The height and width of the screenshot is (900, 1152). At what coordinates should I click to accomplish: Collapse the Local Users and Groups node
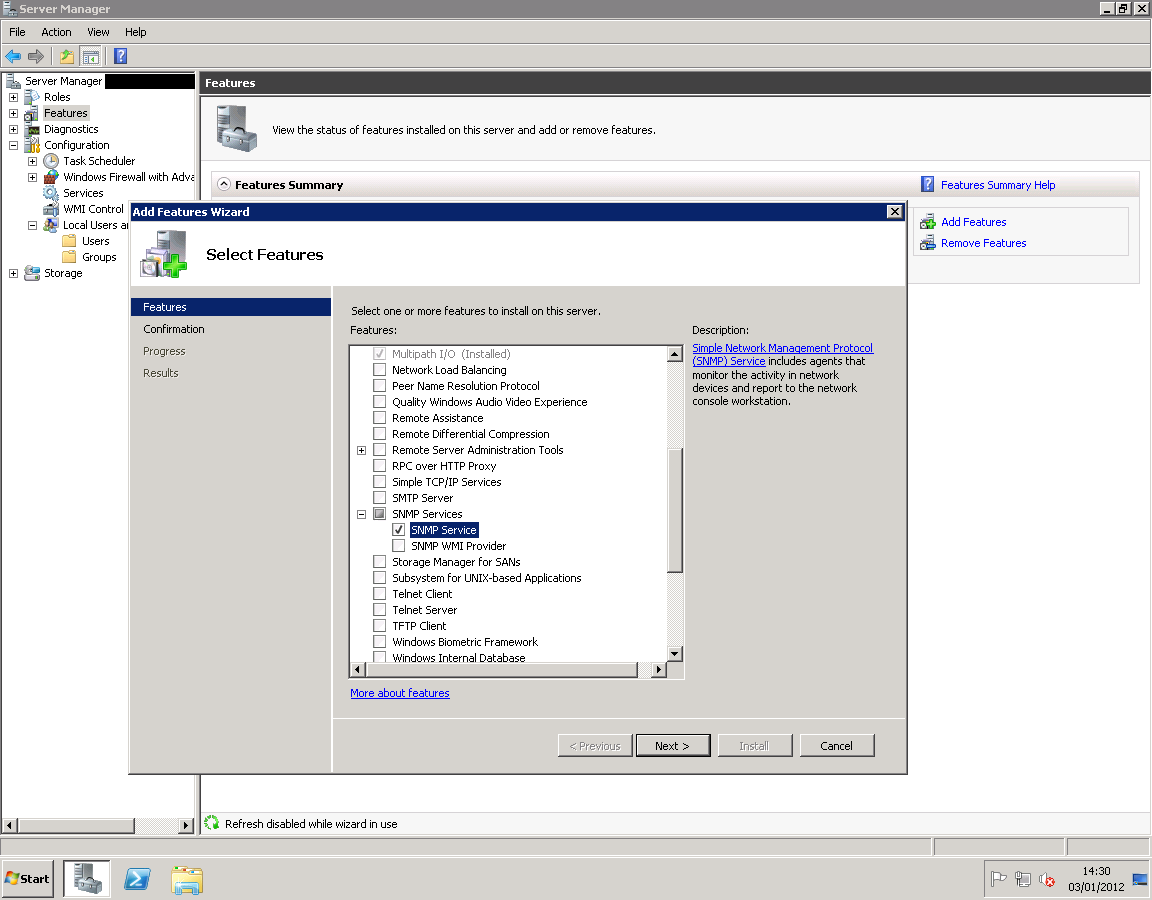coord(32,226)
